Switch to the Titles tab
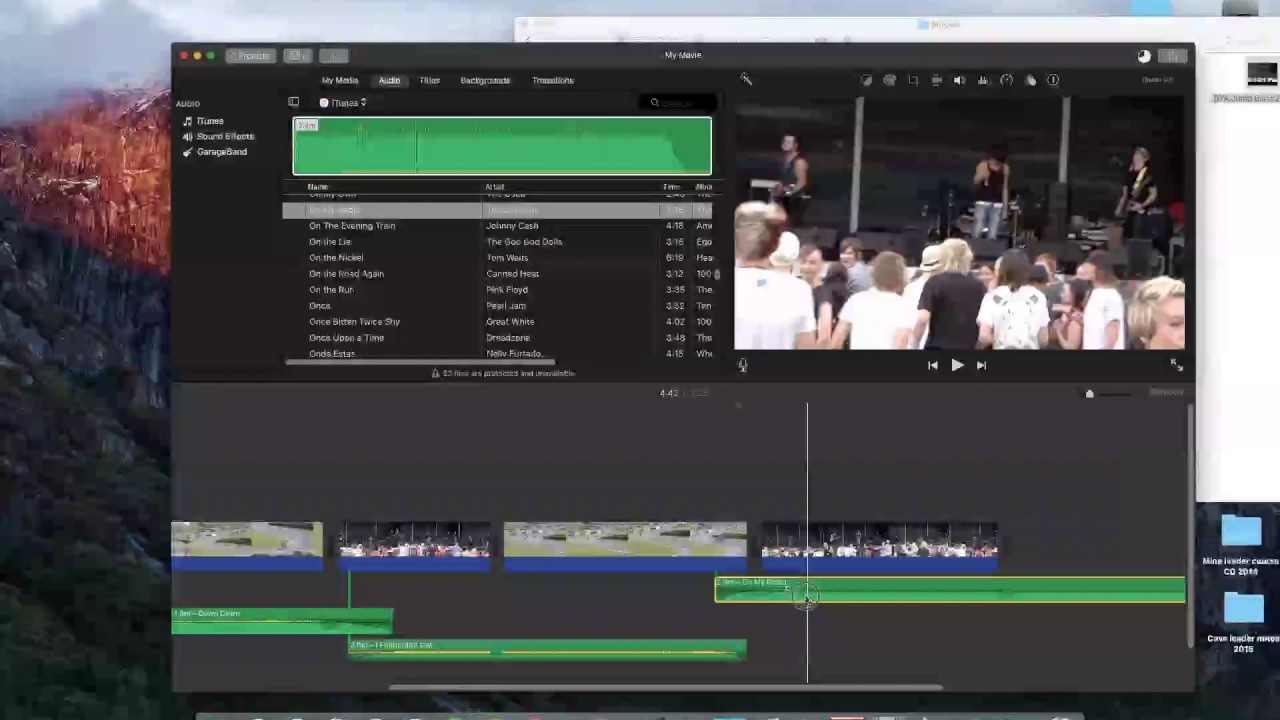This screenshot has width=1280, height=720. pyautogui.click(x=429, y=80)
